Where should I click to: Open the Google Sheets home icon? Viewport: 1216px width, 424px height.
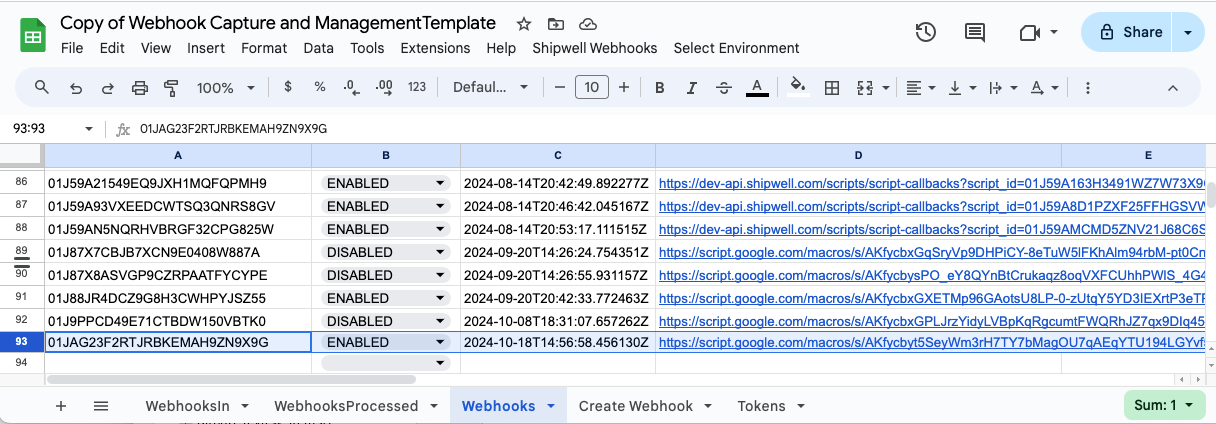33,35
